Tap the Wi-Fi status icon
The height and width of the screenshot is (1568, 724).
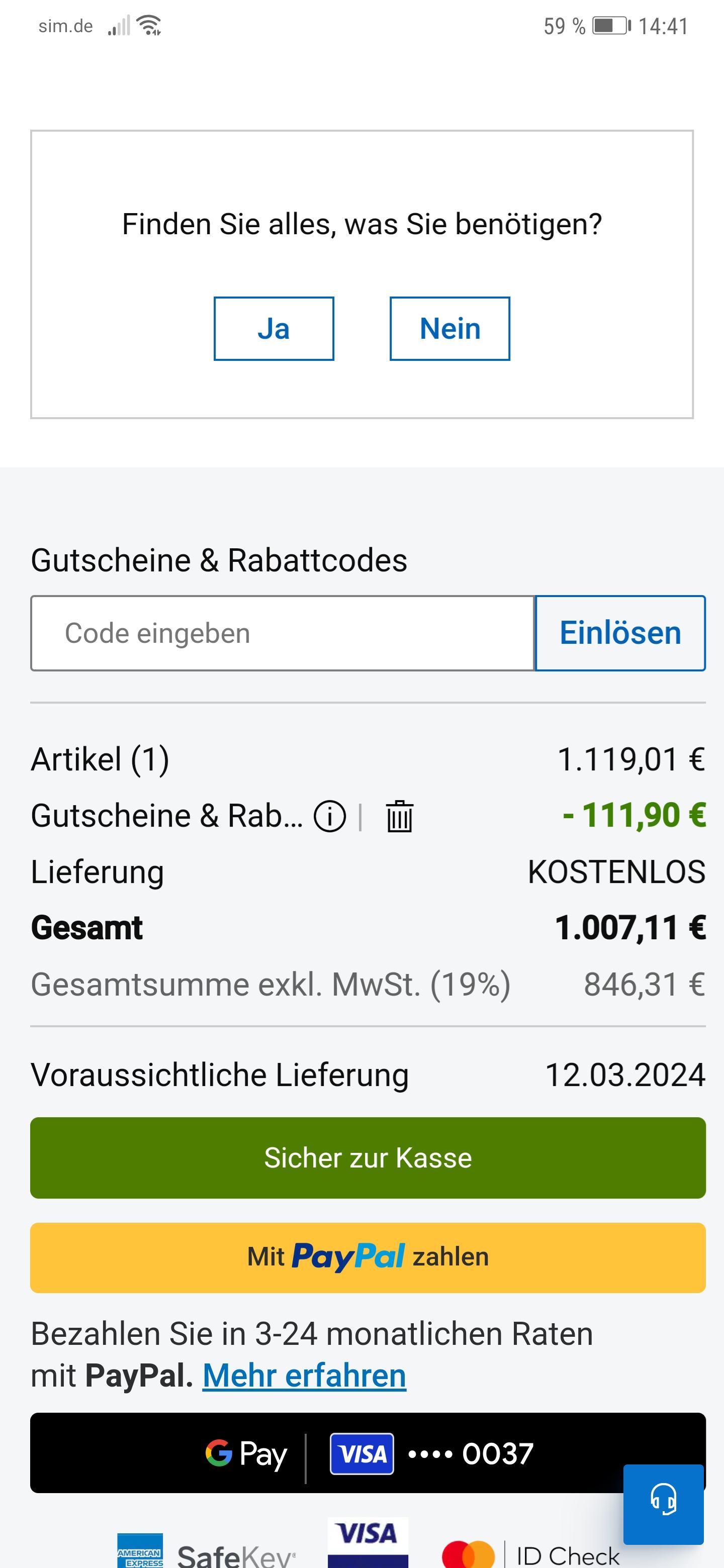149,26
